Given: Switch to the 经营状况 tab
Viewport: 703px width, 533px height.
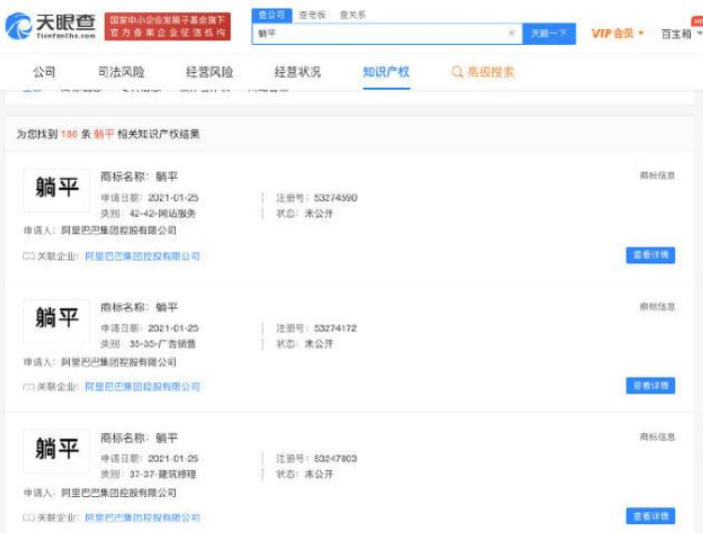Looking at the screenshot, I should tap(297, 72).
